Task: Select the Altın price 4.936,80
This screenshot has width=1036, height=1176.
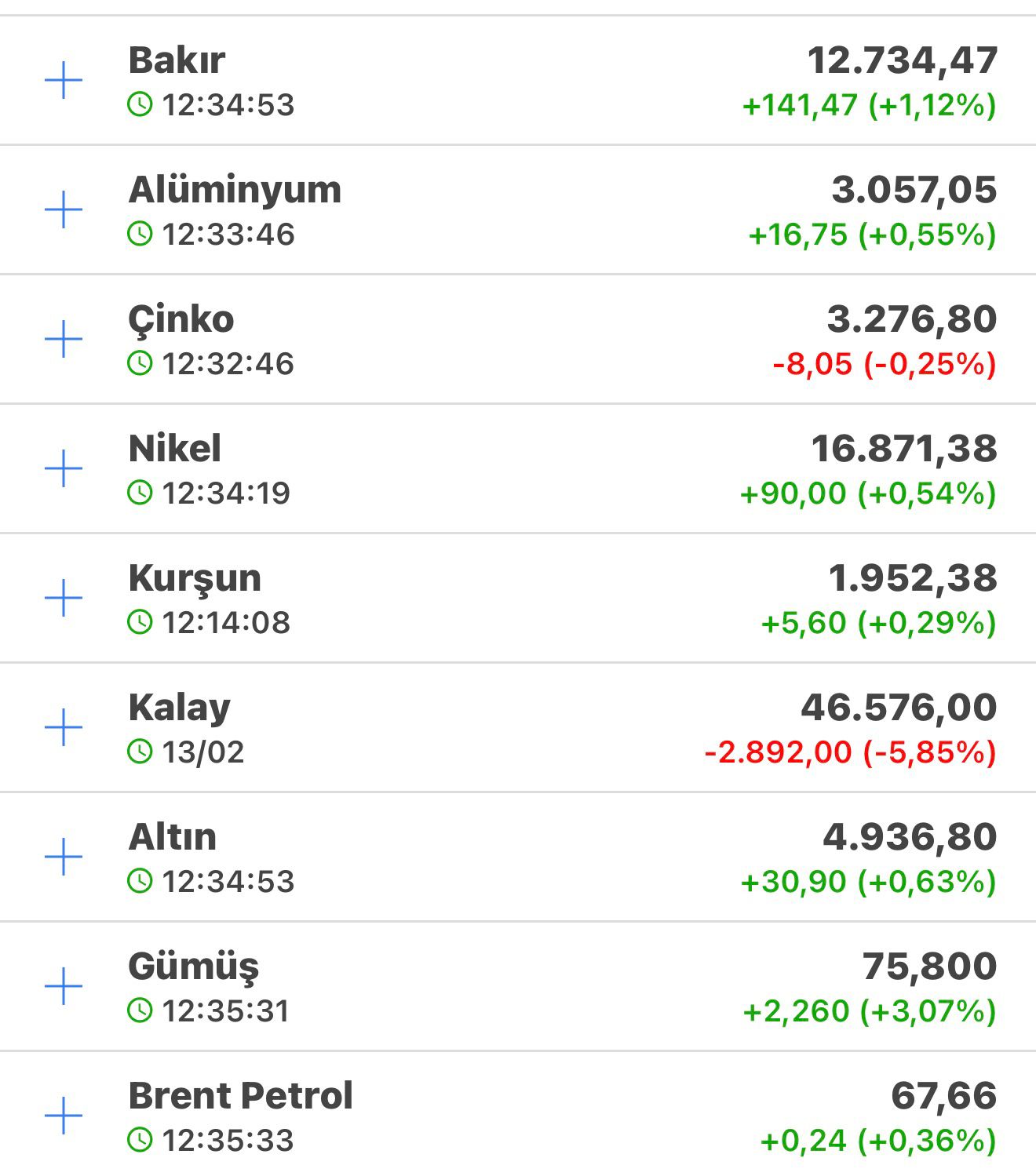Action: (910, 836)
